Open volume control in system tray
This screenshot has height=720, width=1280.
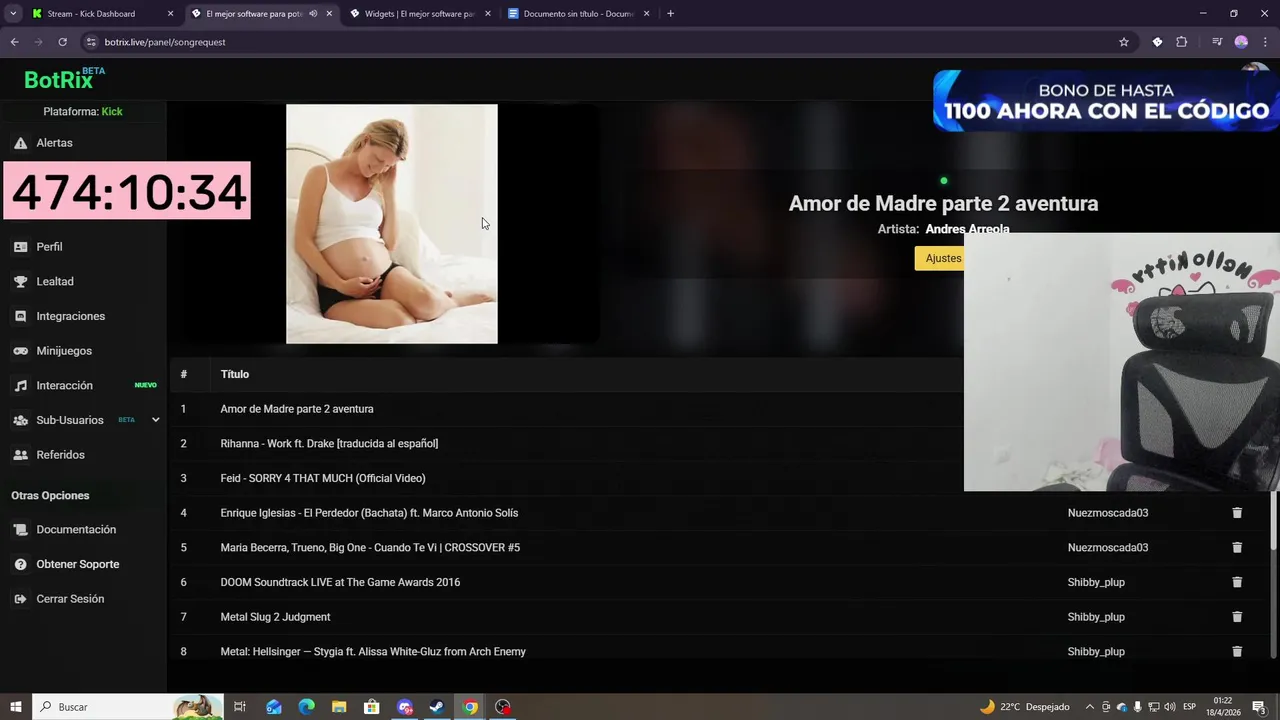tap(1169, 707)
